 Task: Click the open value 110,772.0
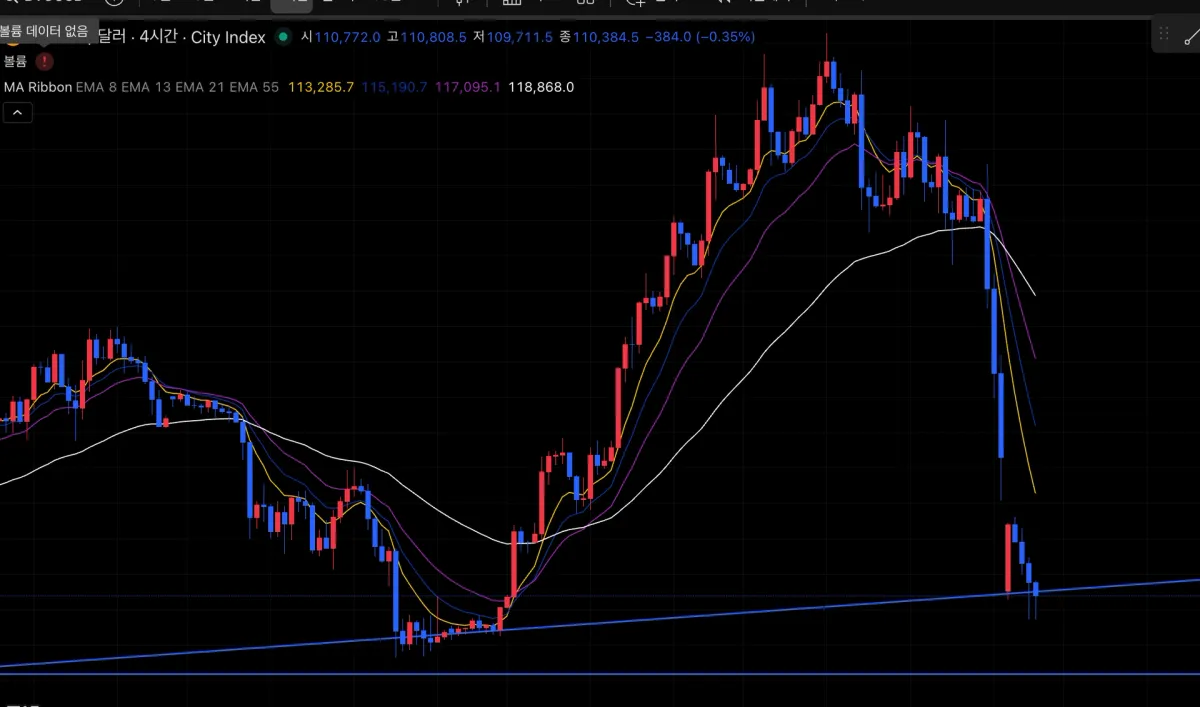tap(347, 37)
